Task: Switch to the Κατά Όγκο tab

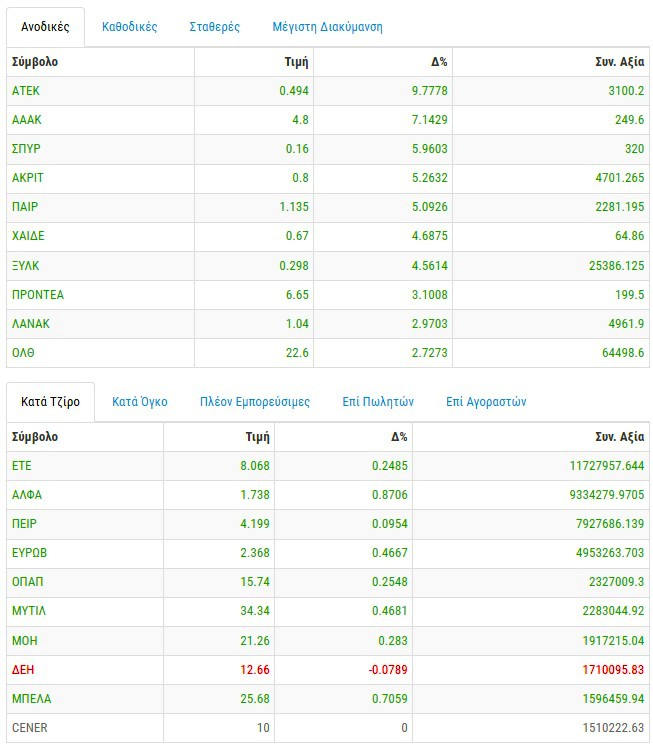Action: pos(140,402)
